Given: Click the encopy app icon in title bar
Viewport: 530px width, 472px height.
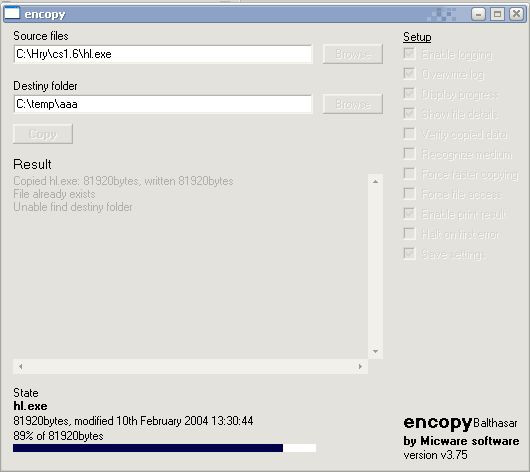Looking at the screenshot, I should pyautogui.click(x=12, y=14).
